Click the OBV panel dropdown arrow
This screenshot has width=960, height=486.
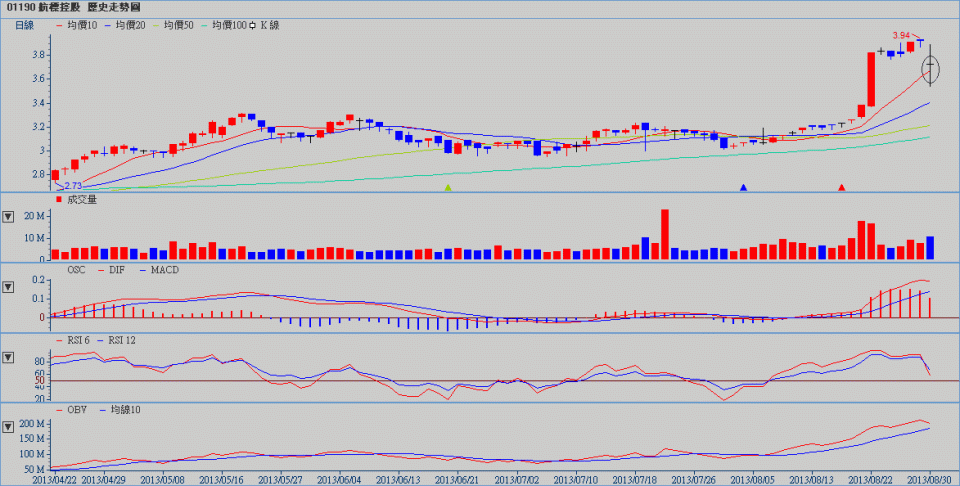9,425
